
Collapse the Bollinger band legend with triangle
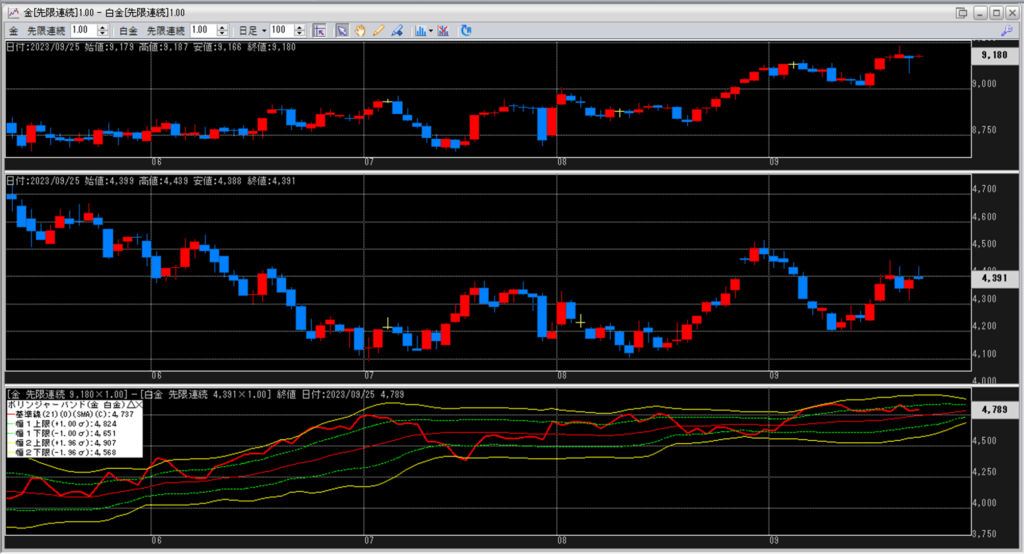[131, 405]
